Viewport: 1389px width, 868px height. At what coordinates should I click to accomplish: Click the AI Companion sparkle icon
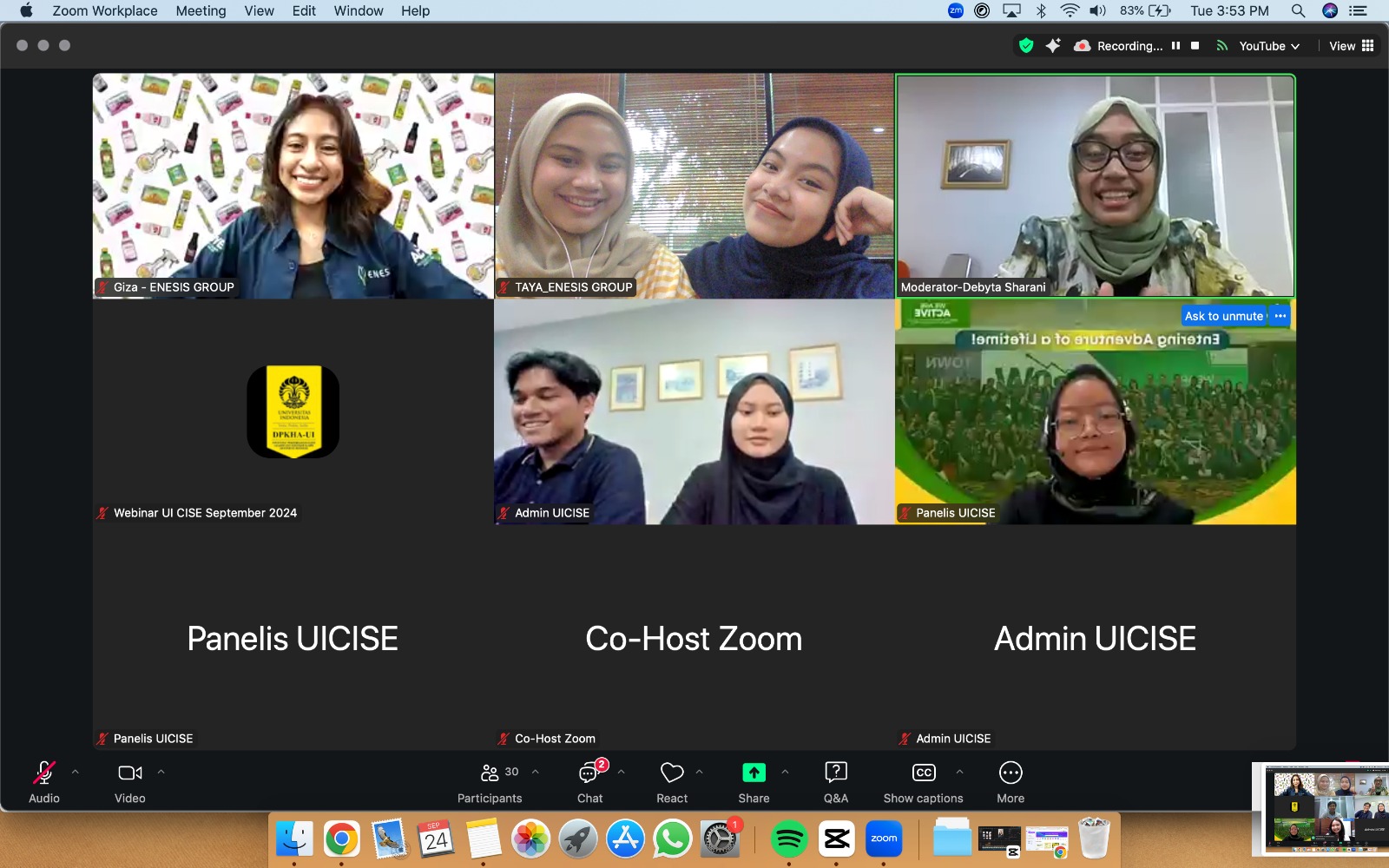click(1053, 46)
